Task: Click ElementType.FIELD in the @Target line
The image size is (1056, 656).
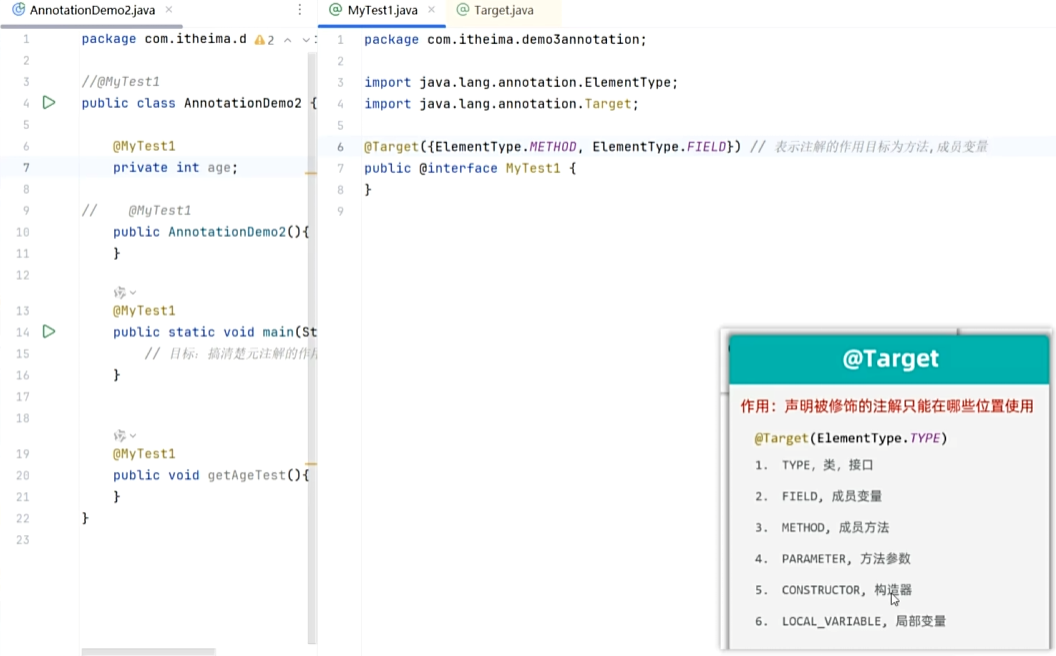Action: pos(659,147)
